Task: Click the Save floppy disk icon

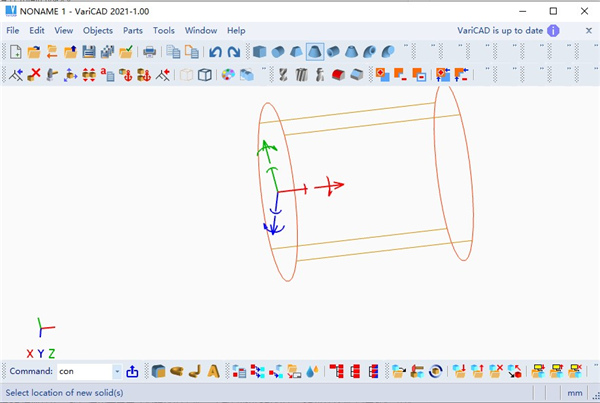Action: coord(88,52)
